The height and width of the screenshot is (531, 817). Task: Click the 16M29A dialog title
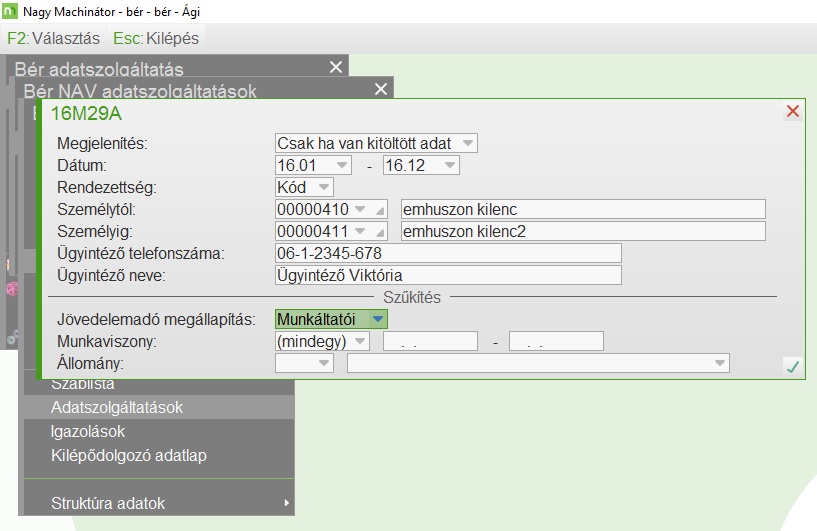pos(86,113)
